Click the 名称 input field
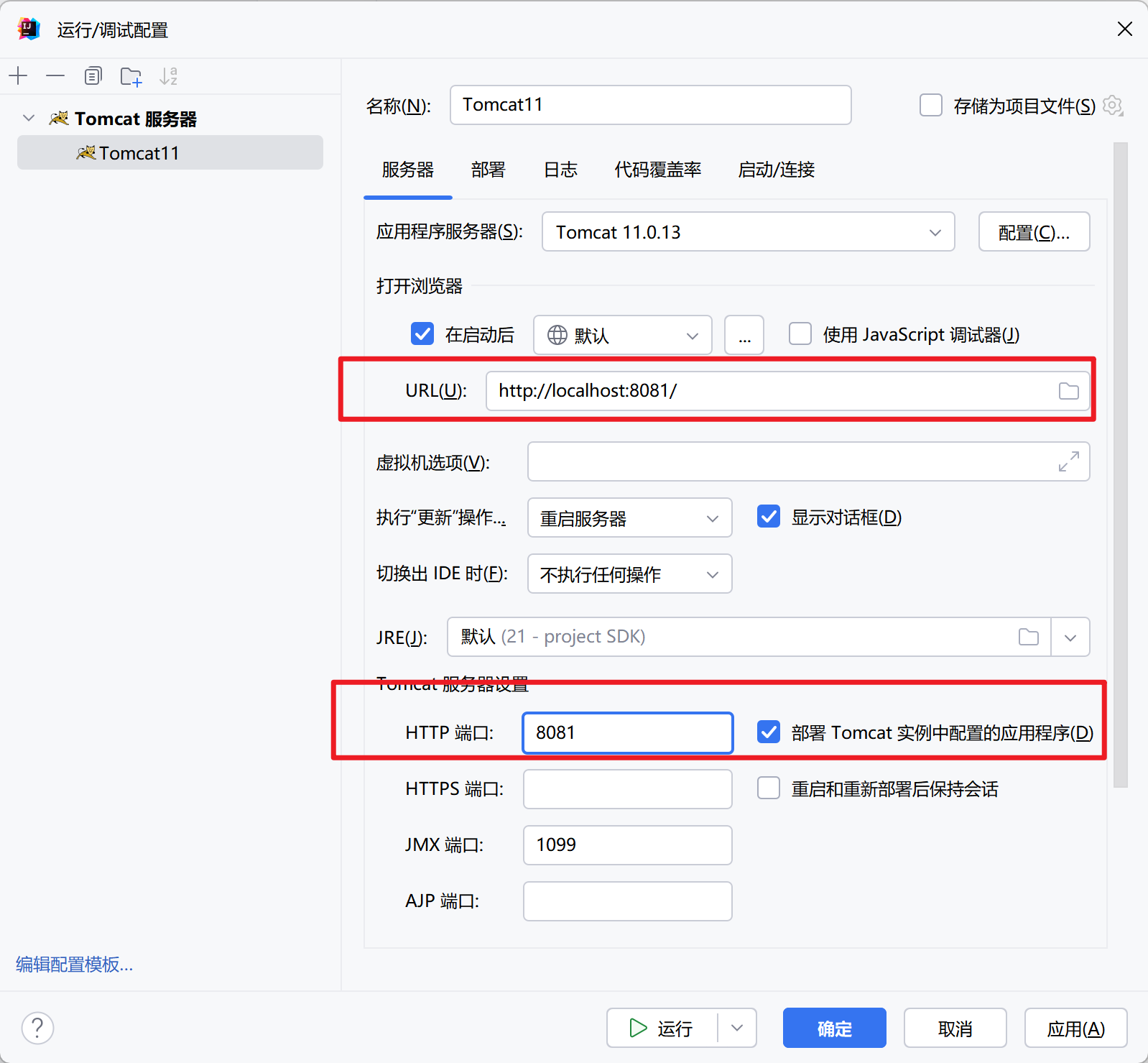Image resolution: width=1148 pixels, height=1063 pixels. 651,105
